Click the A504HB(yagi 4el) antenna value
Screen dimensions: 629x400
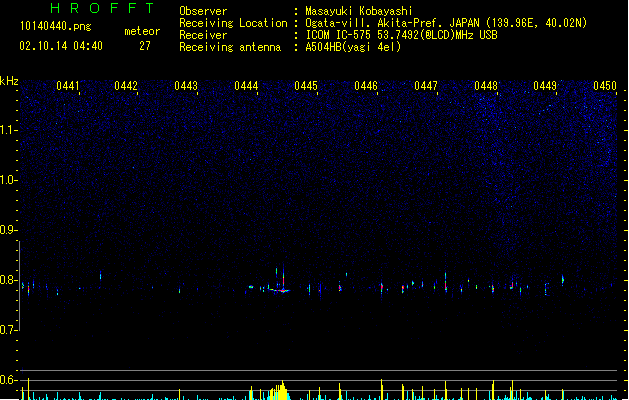click(x=353, y=47)
